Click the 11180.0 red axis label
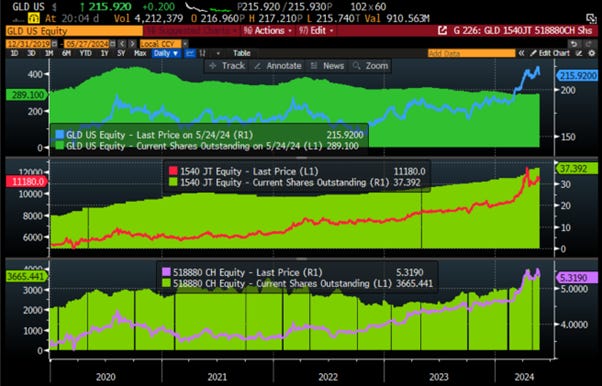 [x=27, y=181]
